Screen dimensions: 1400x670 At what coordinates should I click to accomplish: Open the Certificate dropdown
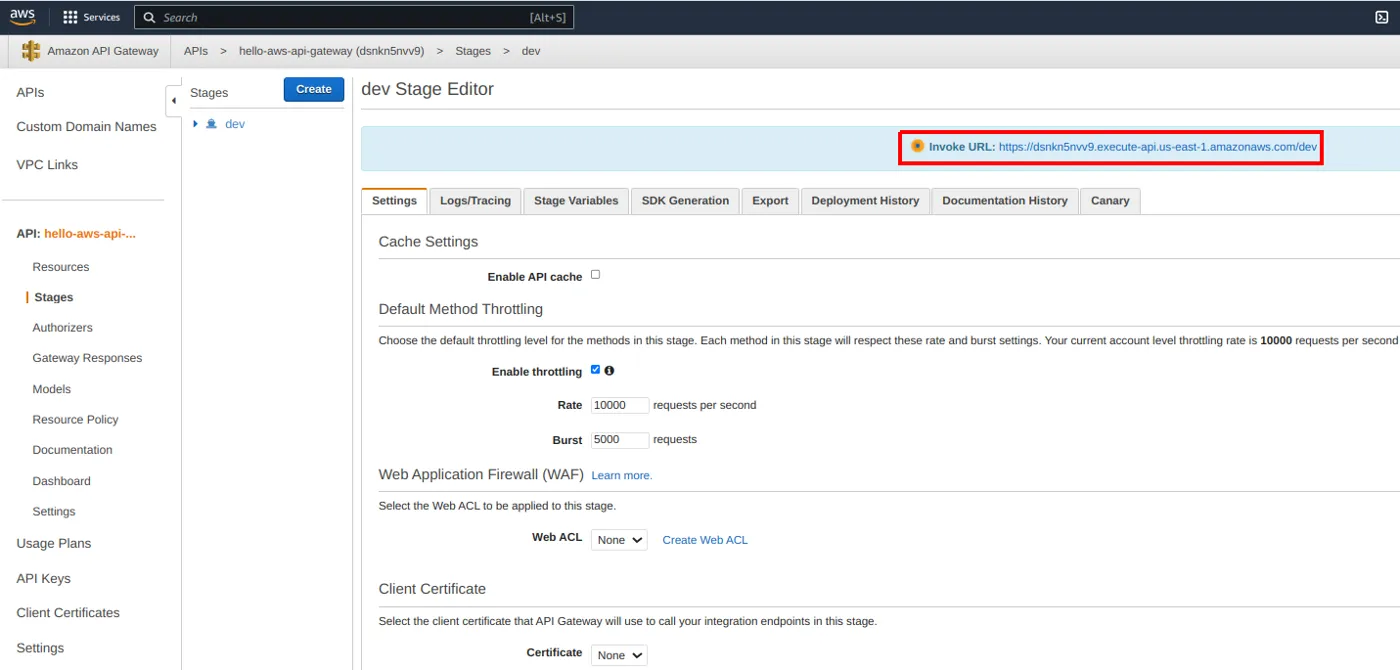(x=619, y=655)
